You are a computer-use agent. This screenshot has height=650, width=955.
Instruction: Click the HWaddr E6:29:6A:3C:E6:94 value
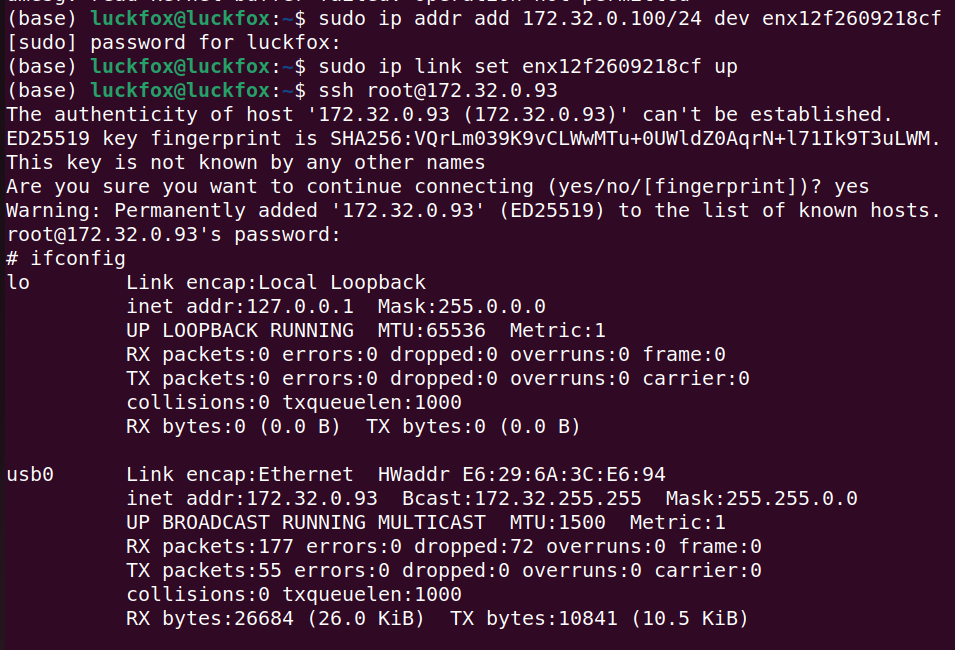pos(522,474)
